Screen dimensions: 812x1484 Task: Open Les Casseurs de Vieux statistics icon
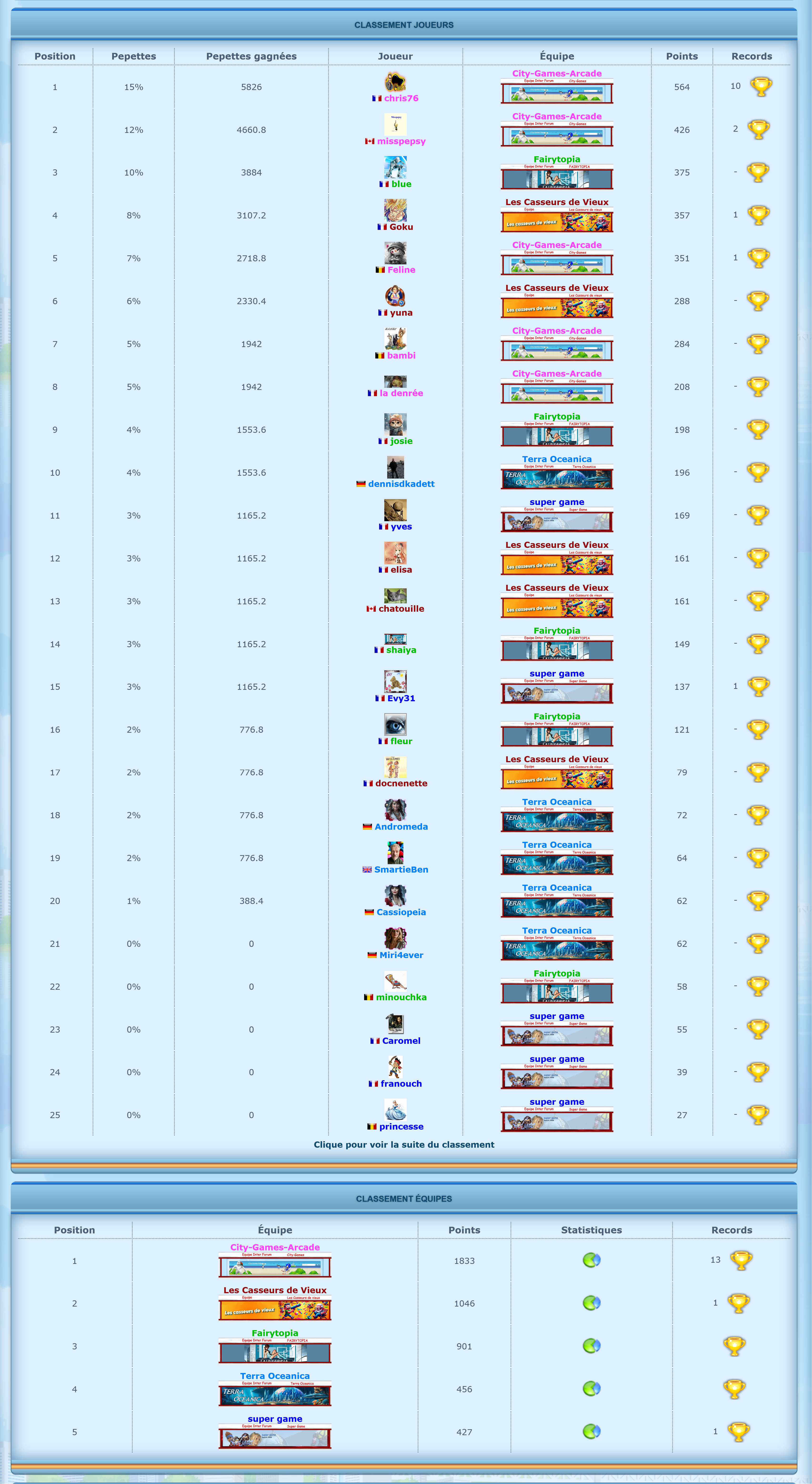point(591,1303)
